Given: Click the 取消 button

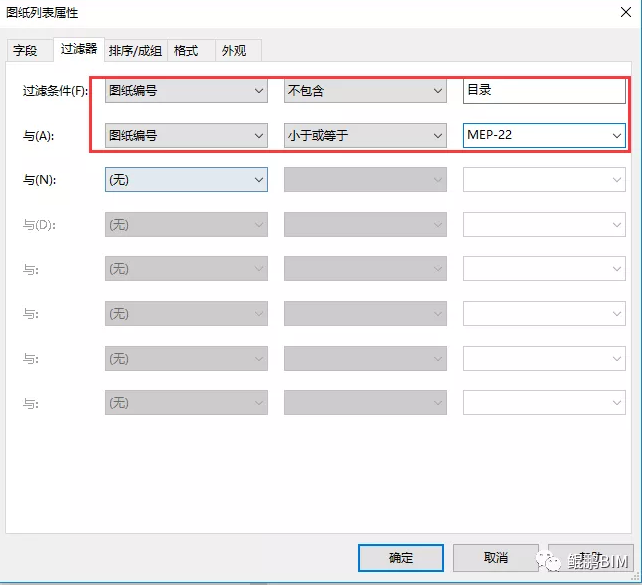Looking at the screenshot, I should (x=495, y=557).
